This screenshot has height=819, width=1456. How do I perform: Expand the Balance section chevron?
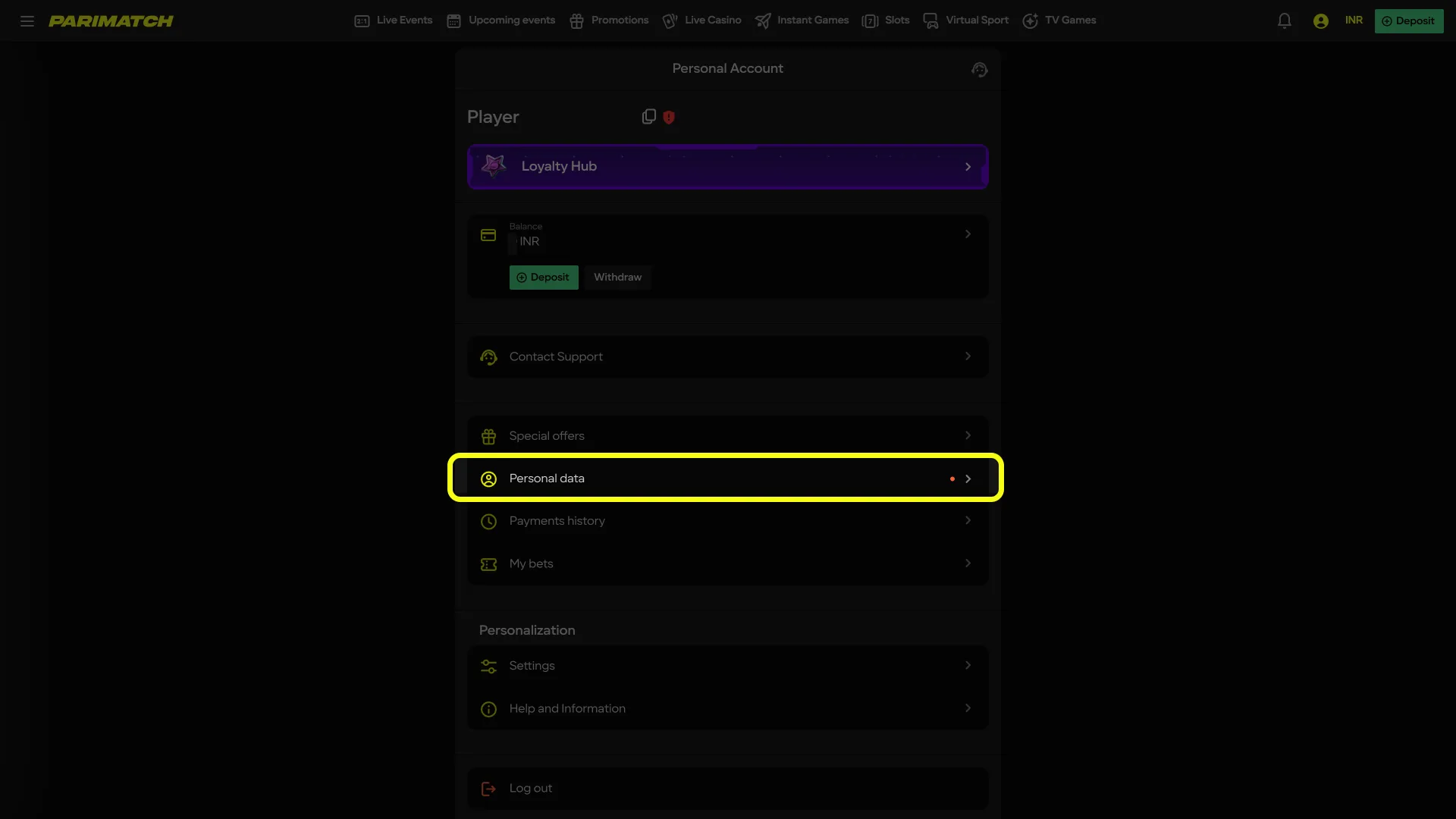point(967,234)
